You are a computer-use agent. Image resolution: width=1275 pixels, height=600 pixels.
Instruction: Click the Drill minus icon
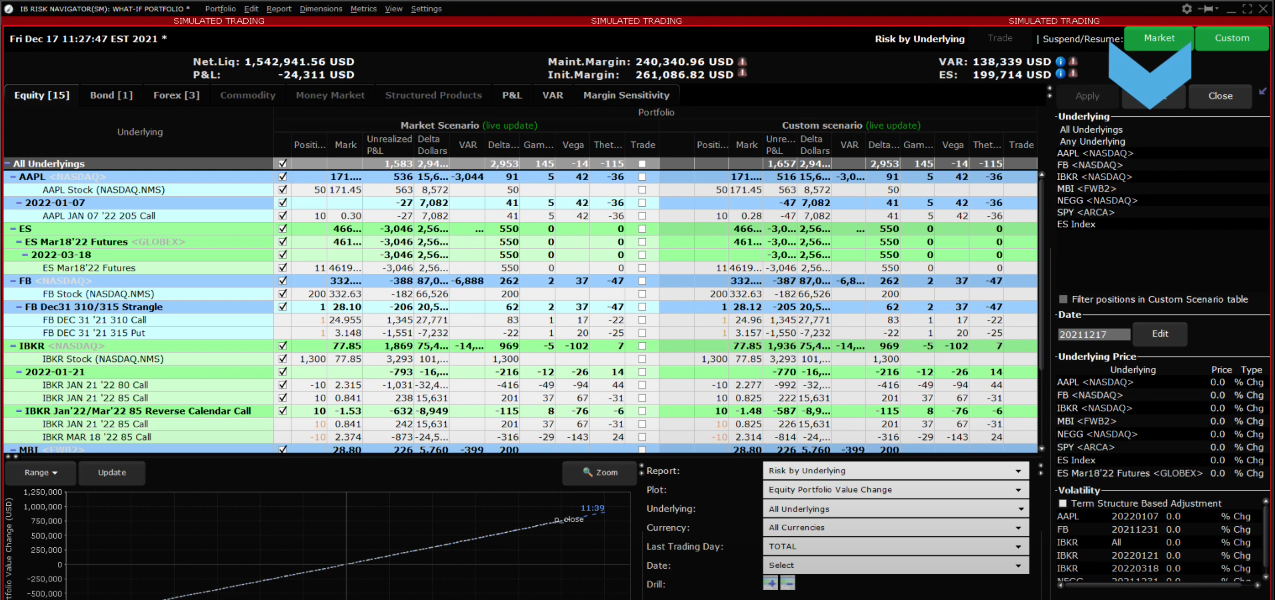788,583
